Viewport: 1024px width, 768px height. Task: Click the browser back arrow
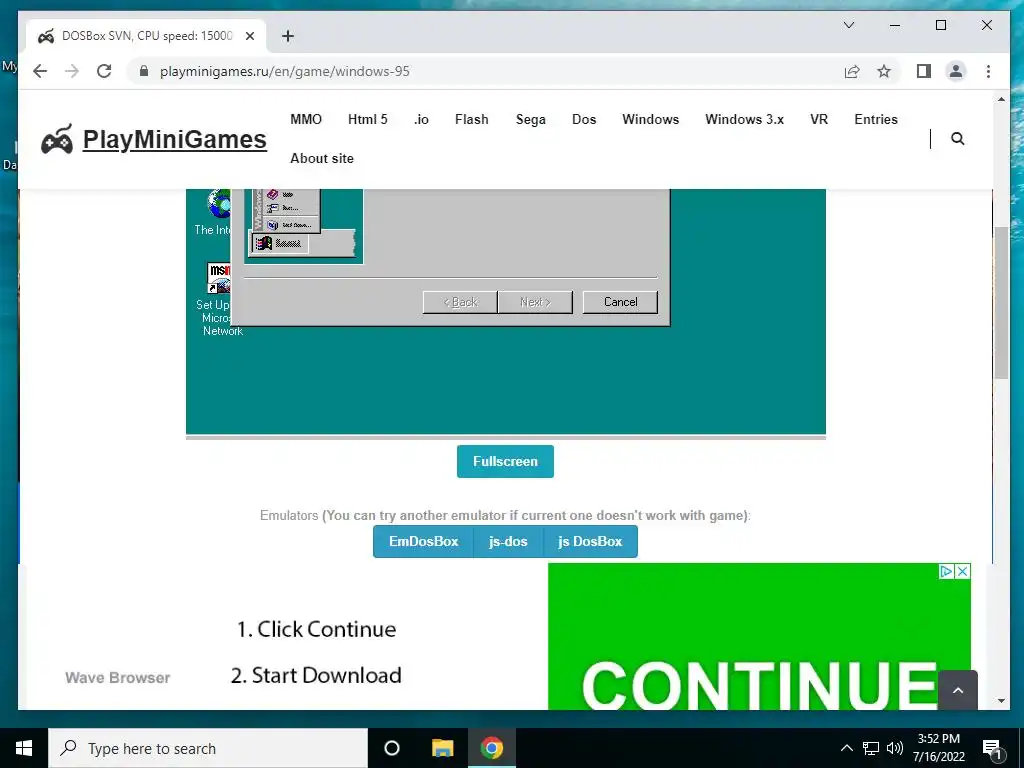pyautogui.click(x=40, y=71)
